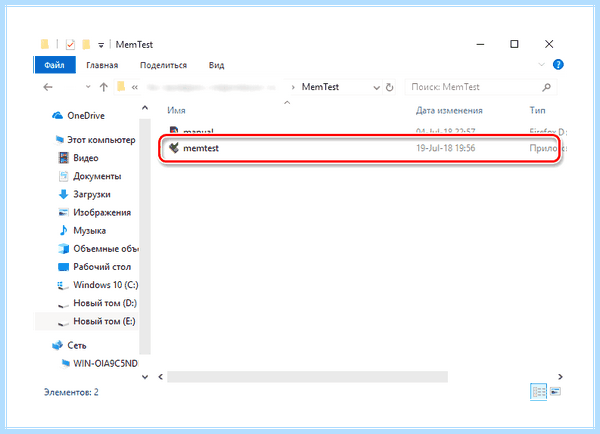Click the memtest file icon

click(x=174, y=148)
